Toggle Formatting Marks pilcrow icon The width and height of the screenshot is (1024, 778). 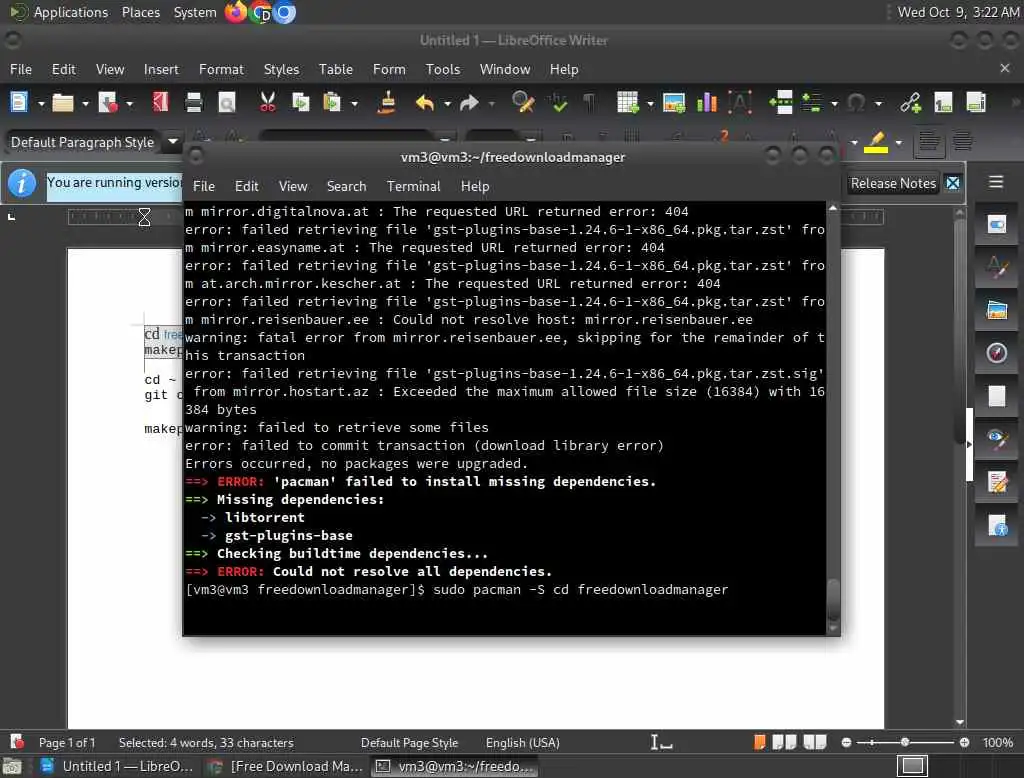pyautogui.click(x=589, y=103)
